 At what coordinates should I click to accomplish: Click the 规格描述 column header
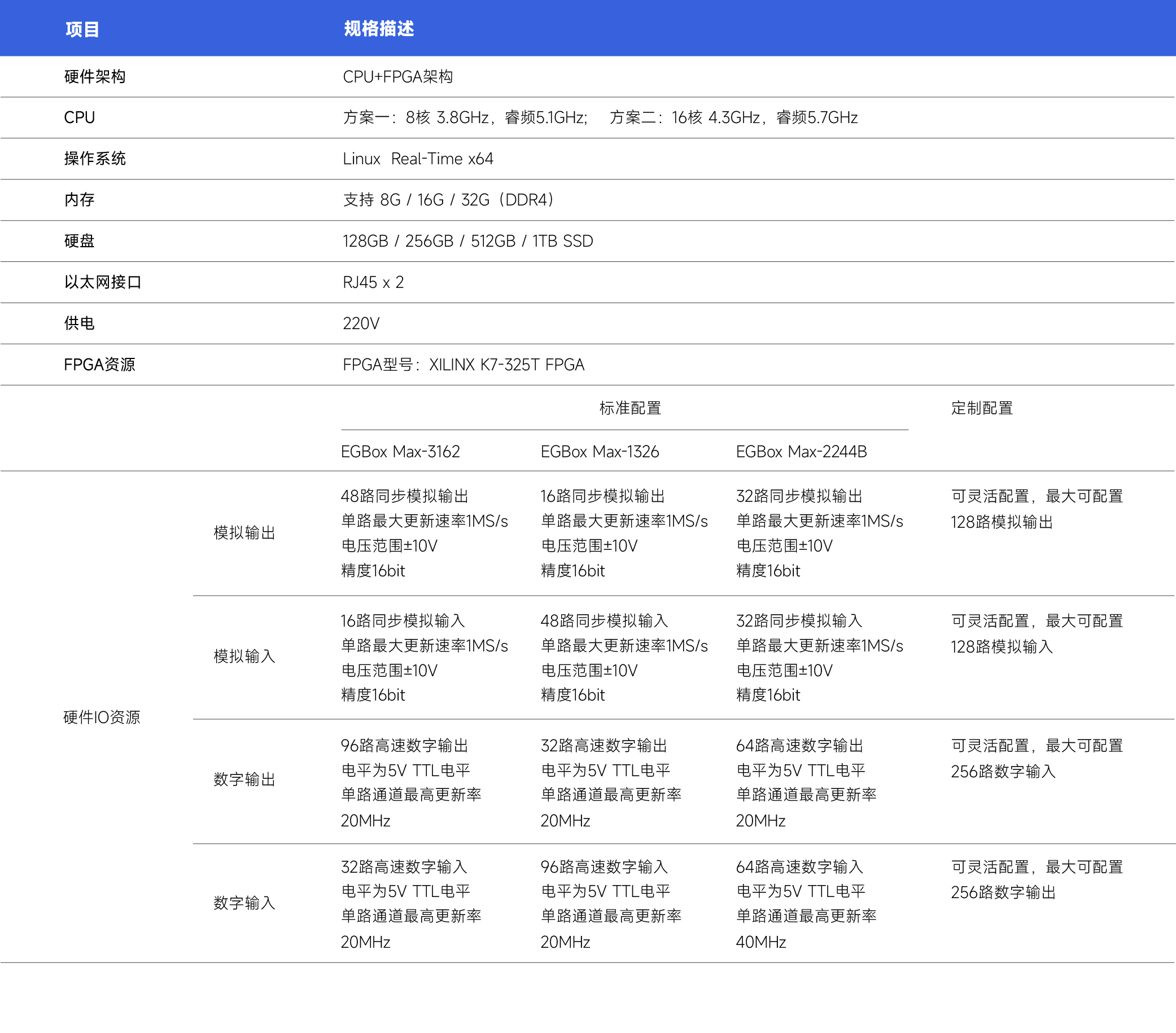click(x=379, y=29)
